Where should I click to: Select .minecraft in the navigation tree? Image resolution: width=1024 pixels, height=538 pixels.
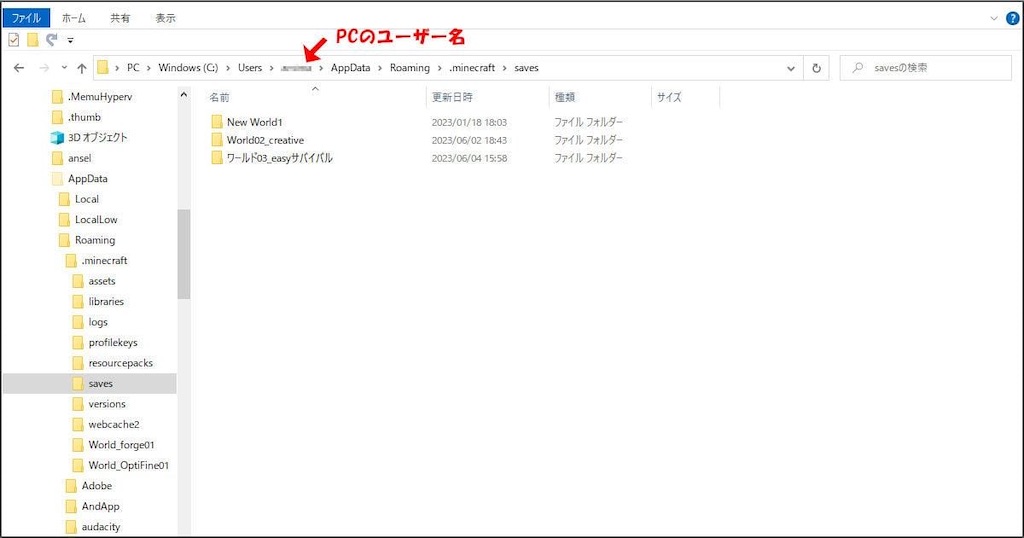104,261
